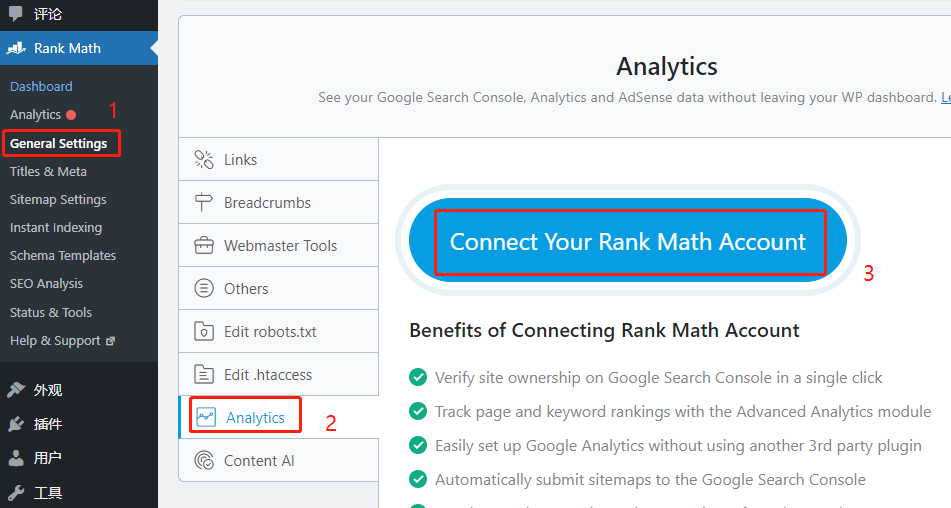Click the Analytics chart icon
The image size is (951, 508).
click(207, 418)
